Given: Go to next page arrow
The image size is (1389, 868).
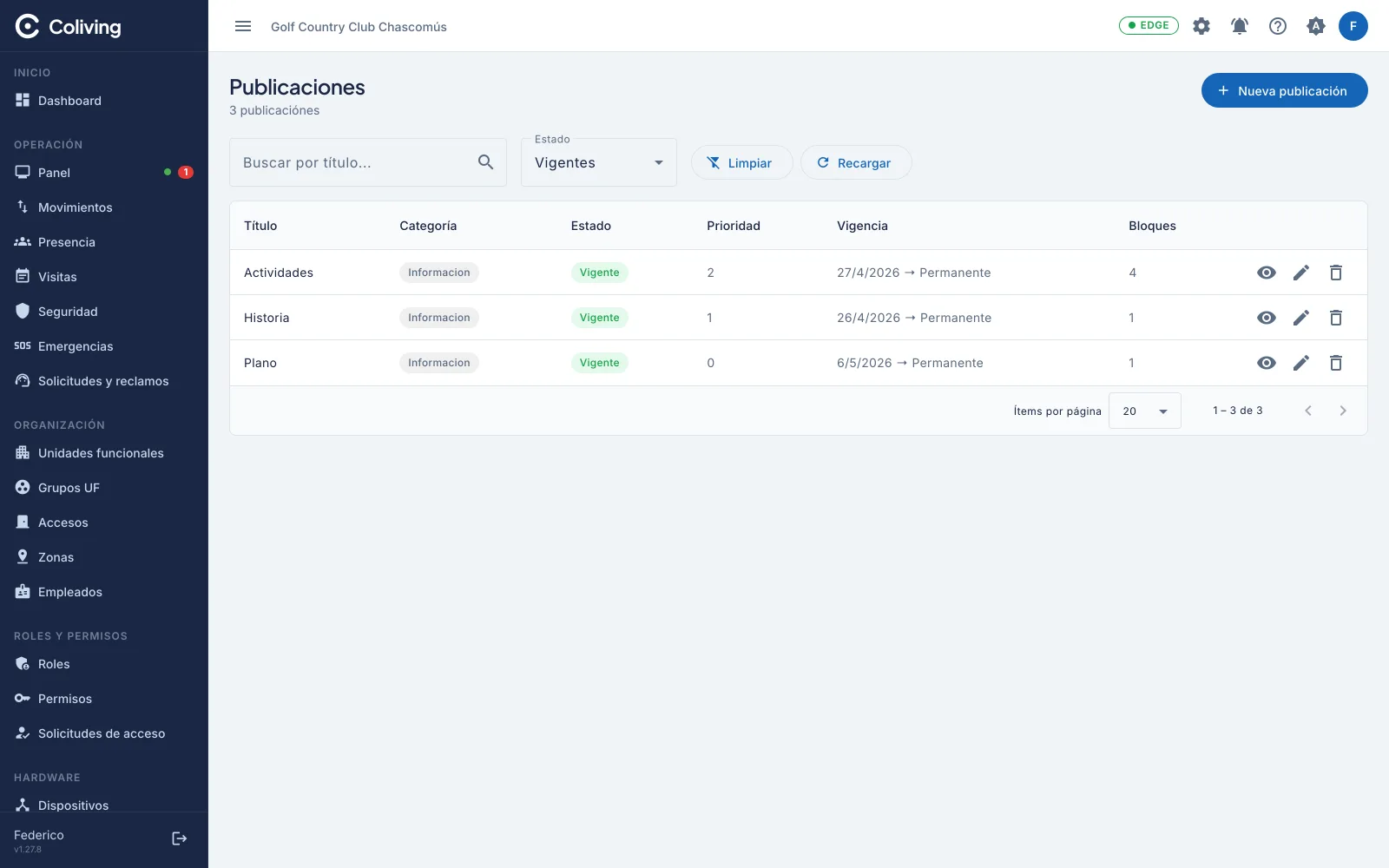Looking at the screenshot, I should pyautogui.click(x=1343, y=411).
